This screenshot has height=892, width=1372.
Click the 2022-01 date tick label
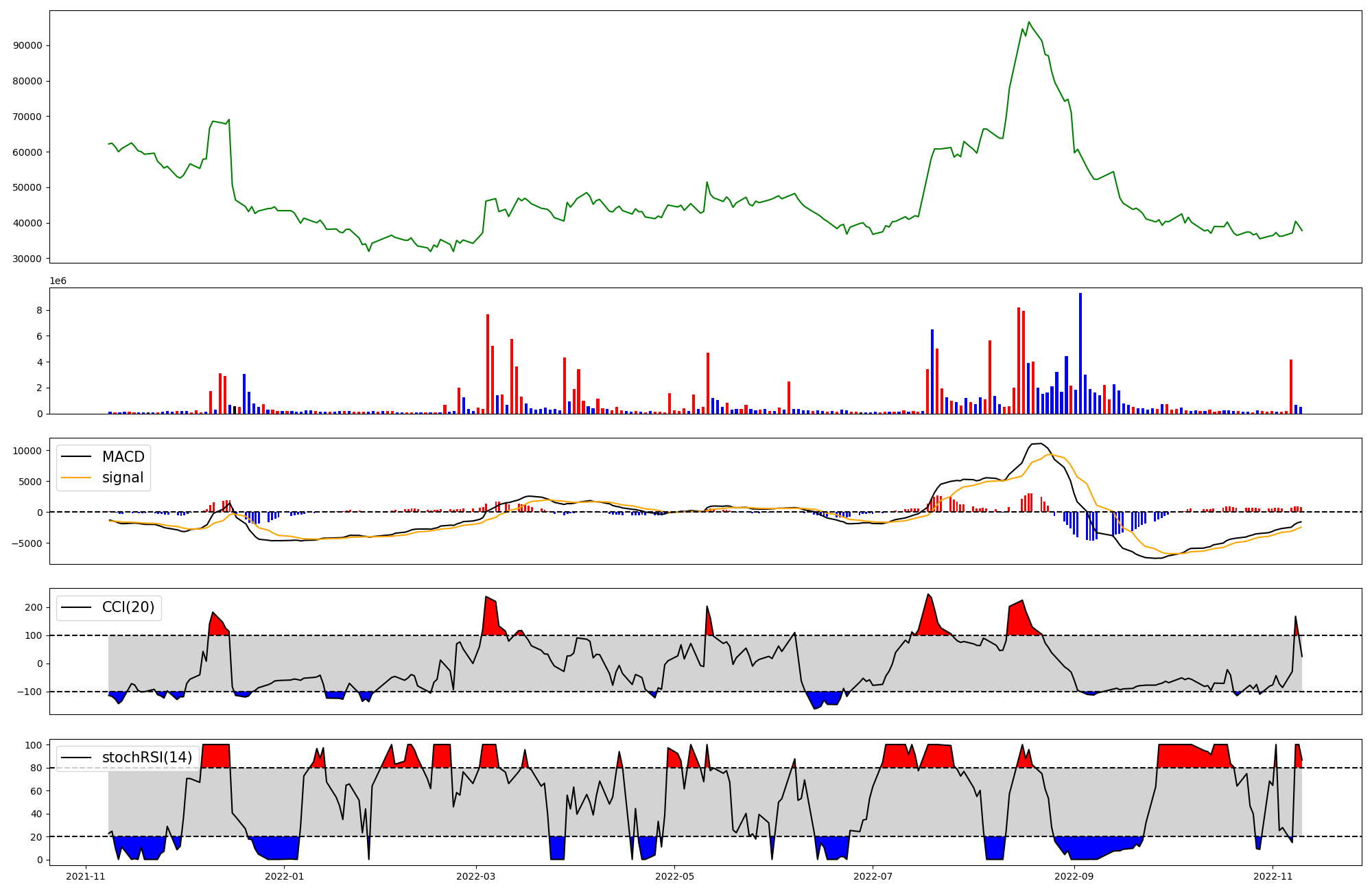pyautogui.click(x=284, y=876)
